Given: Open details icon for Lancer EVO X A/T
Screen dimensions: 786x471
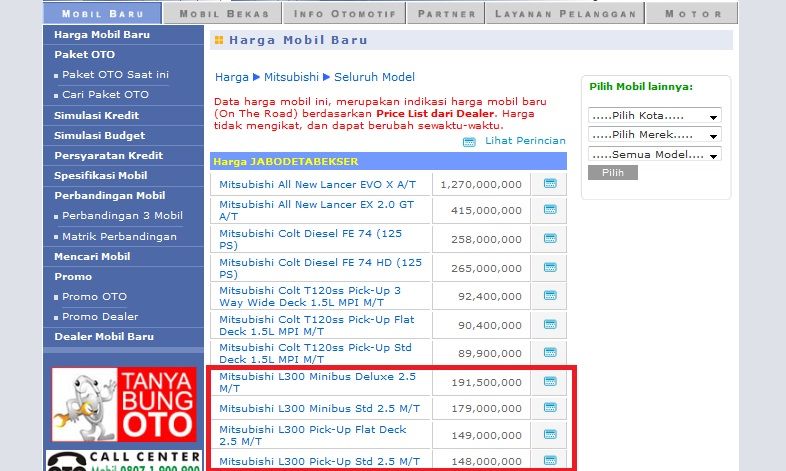Looking at the screenshot, I should (x=550, y=183).
